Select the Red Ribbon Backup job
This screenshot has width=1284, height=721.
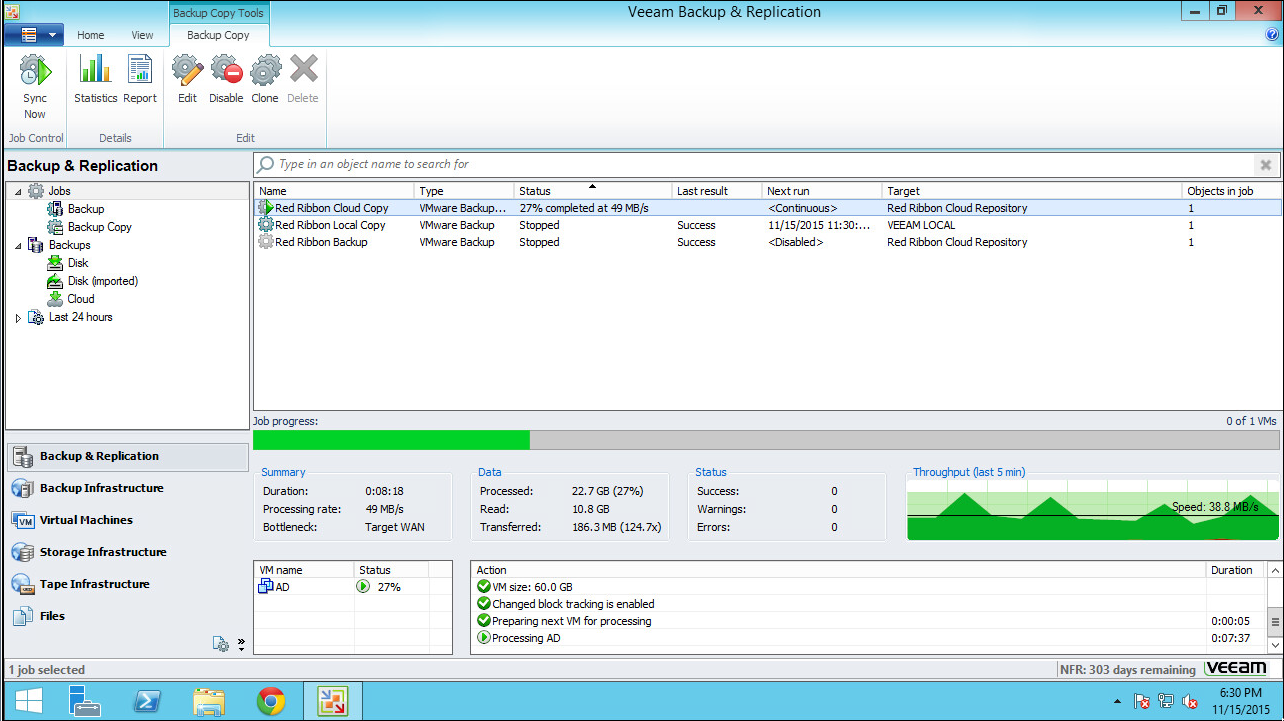pos(767,242)
